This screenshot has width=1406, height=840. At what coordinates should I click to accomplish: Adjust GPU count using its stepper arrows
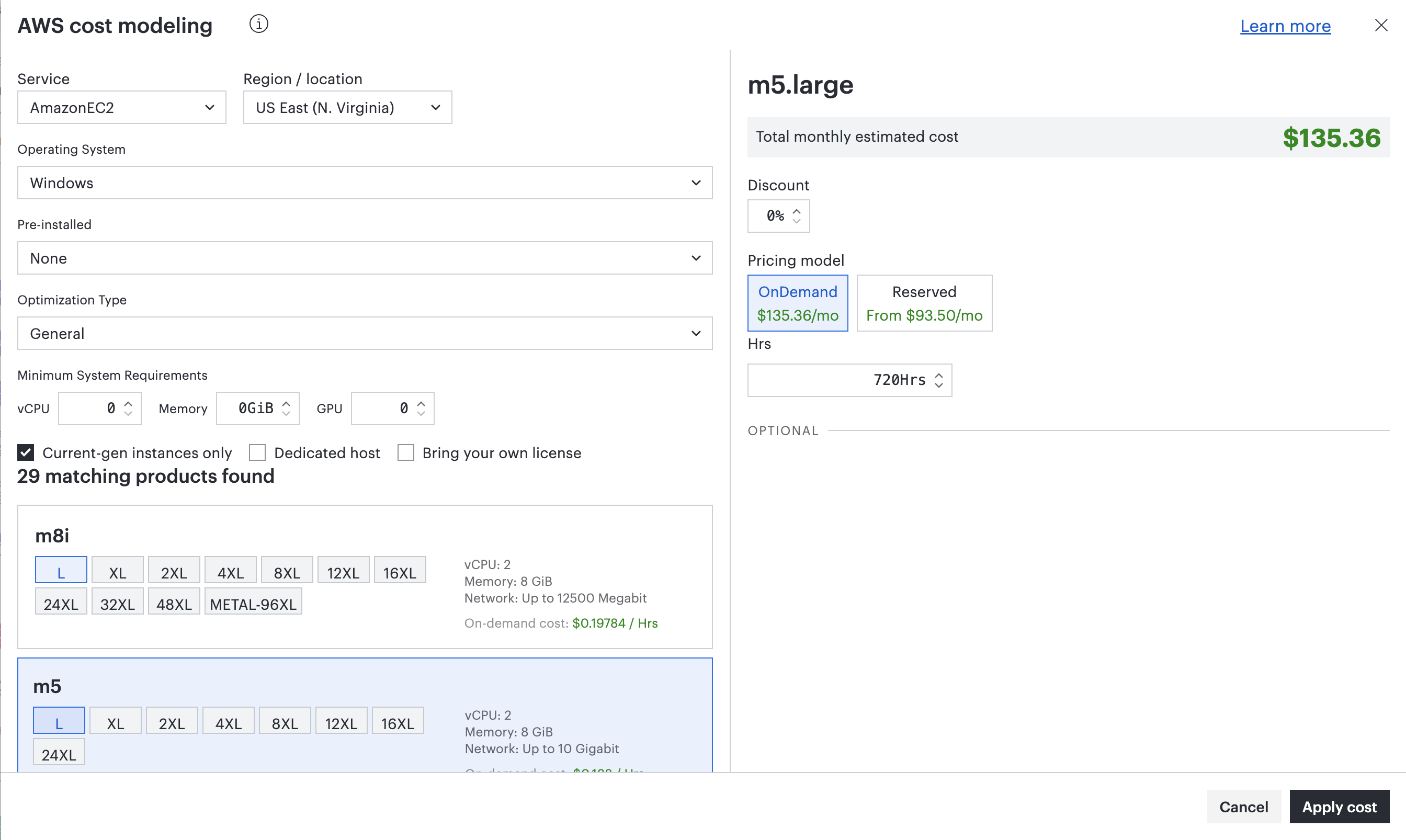point(421,408)
